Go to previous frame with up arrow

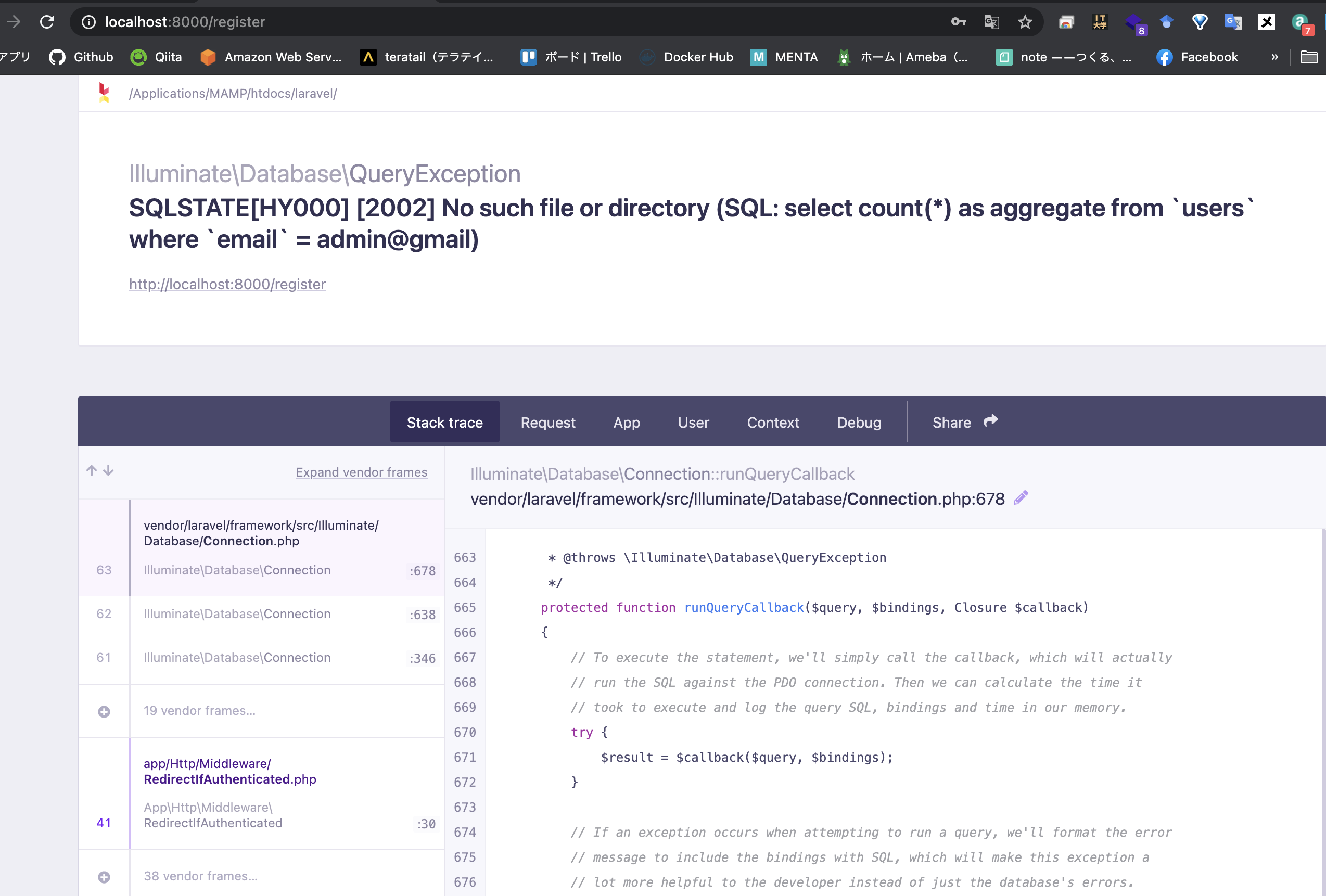[91, 470]
